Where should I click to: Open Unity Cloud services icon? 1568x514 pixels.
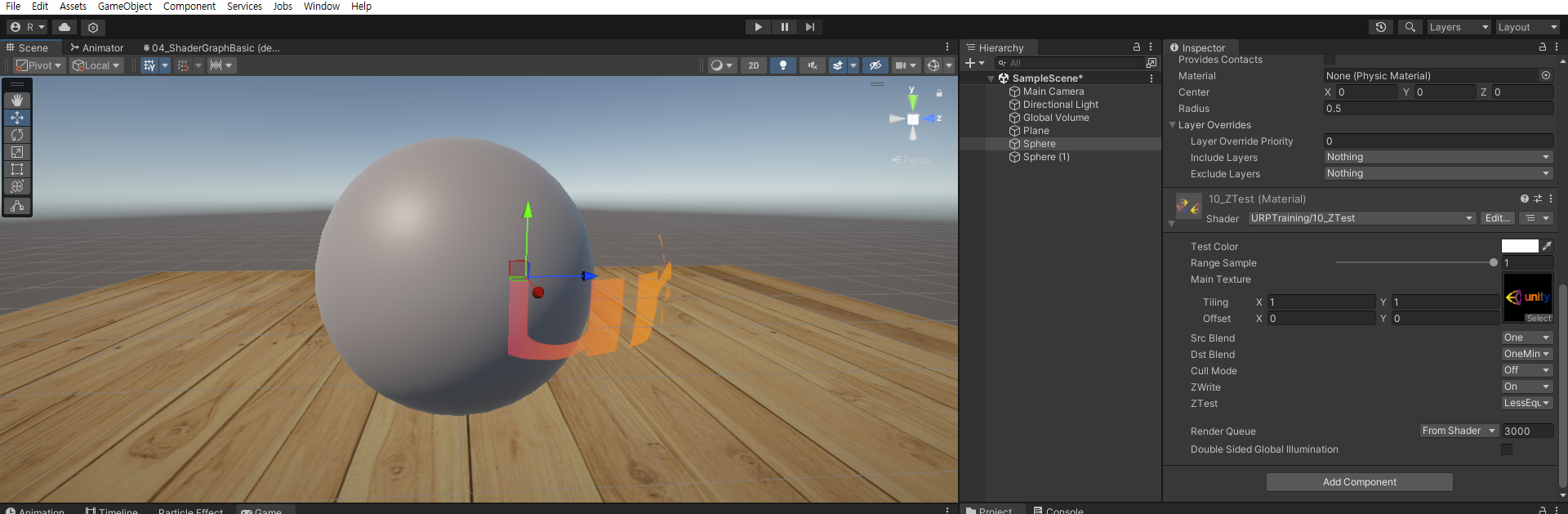click(65, 27)
